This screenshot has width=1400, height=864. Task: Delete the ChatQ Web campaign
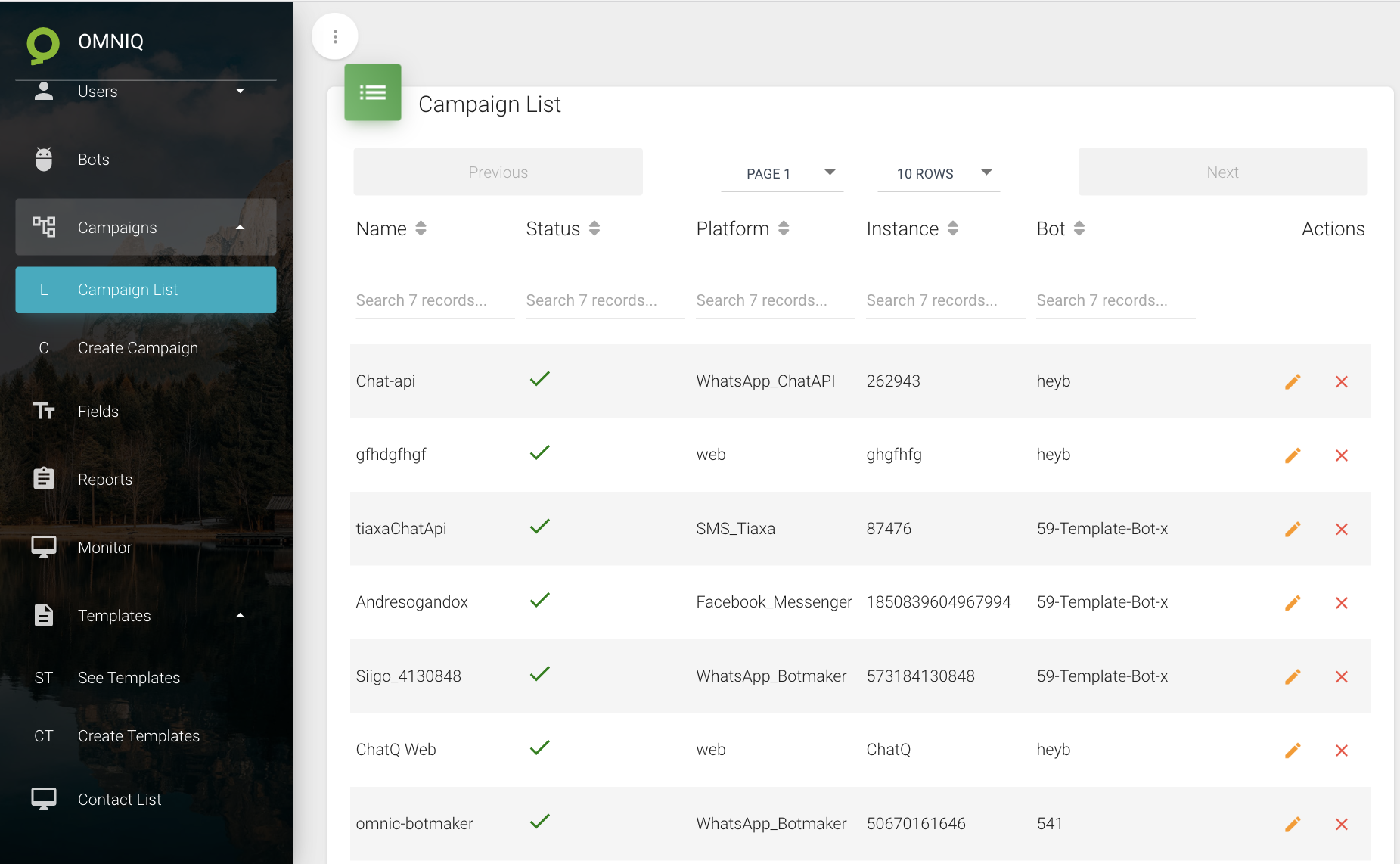click(1342, 751)
